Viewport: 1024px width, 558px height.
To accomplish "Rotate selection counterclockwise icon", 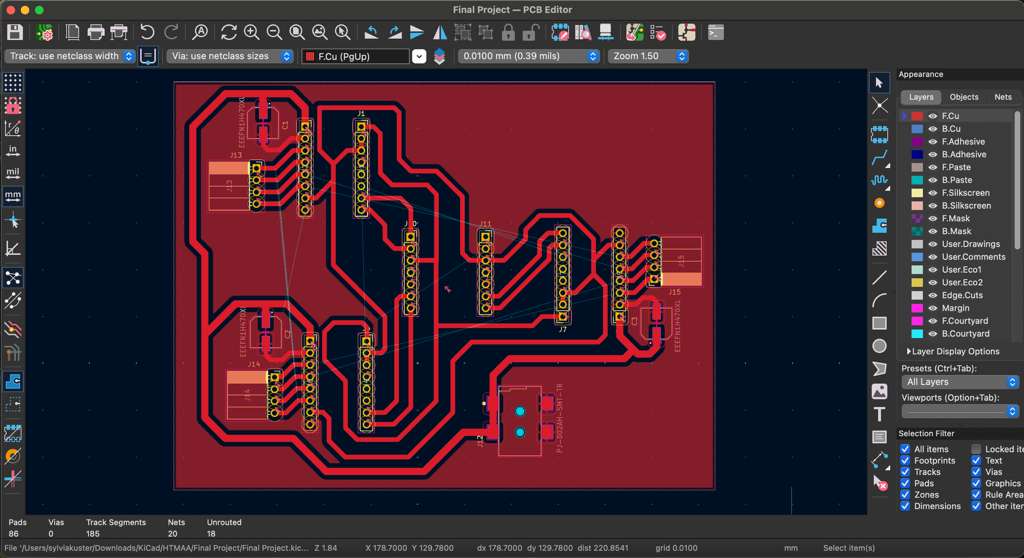I will tap(371, 32).
